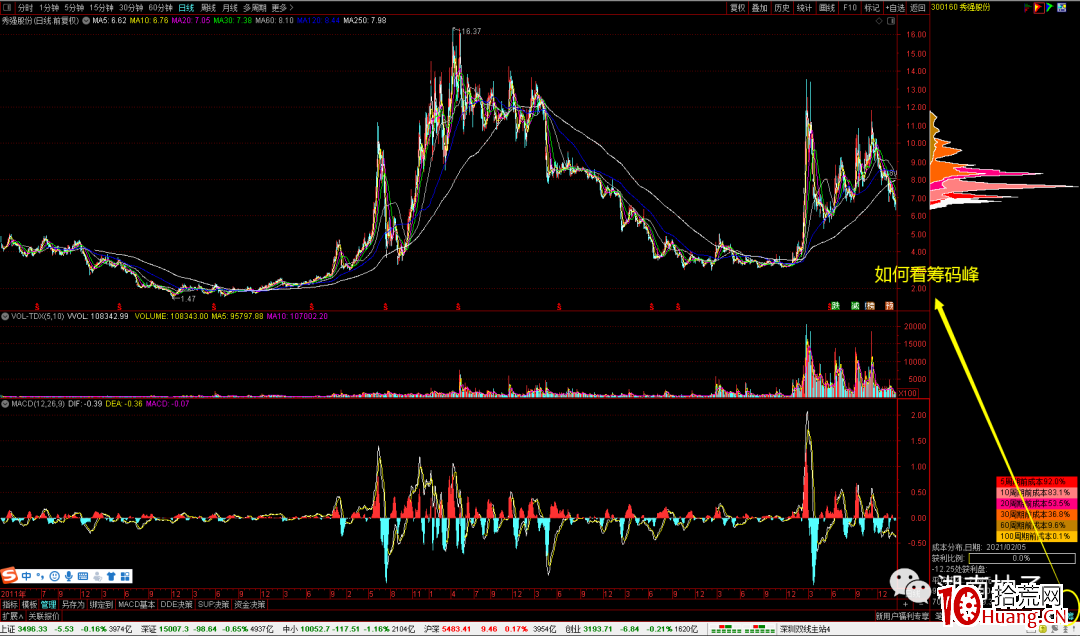Click the red 5周期前成本 legend swatch
1080x636 pixels.
(x=1035, y=480)
